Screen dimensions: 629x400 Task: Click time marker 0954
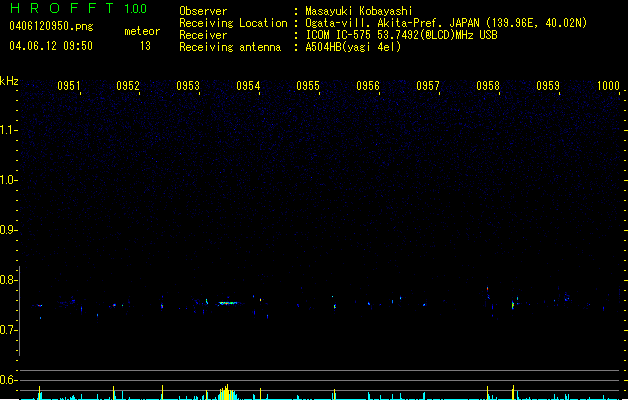tap(248, 86)
